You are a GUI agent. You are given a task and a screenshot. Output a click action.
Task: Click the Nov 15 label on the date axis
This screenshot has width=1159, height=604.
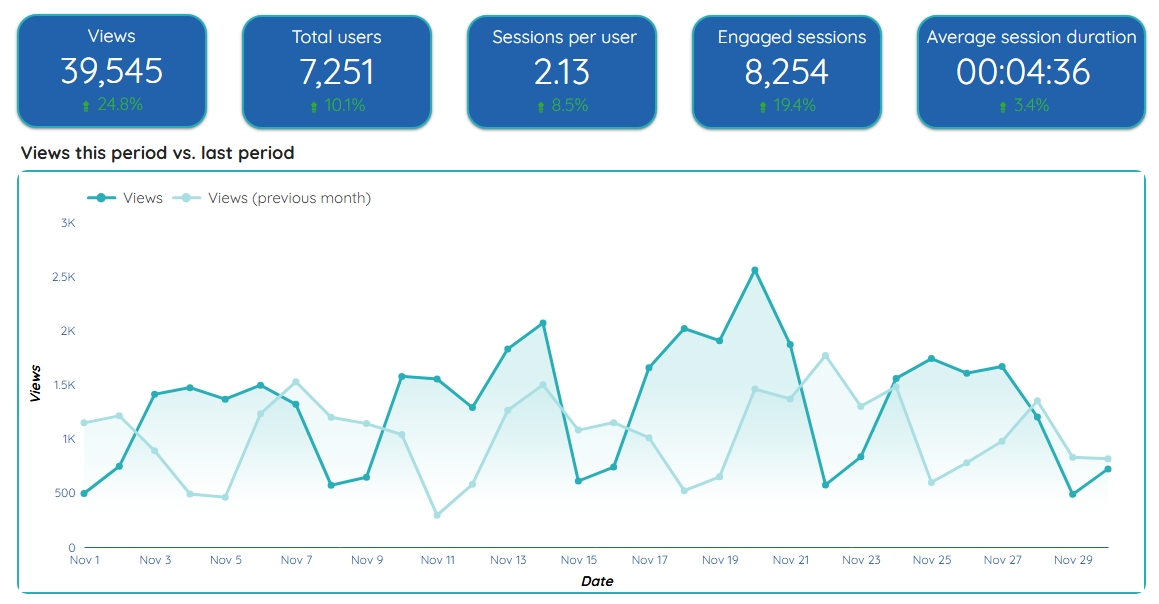pos(579,560)
